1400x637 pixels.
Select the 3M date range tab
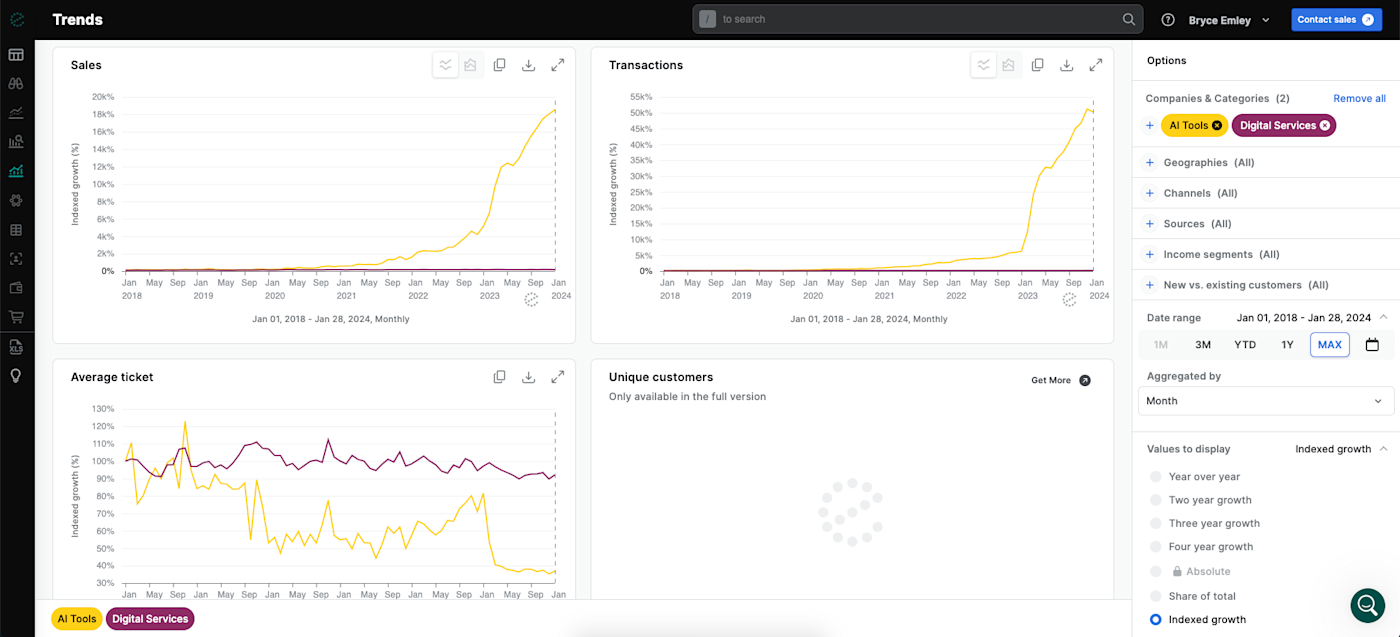(x=1203, y=345)
